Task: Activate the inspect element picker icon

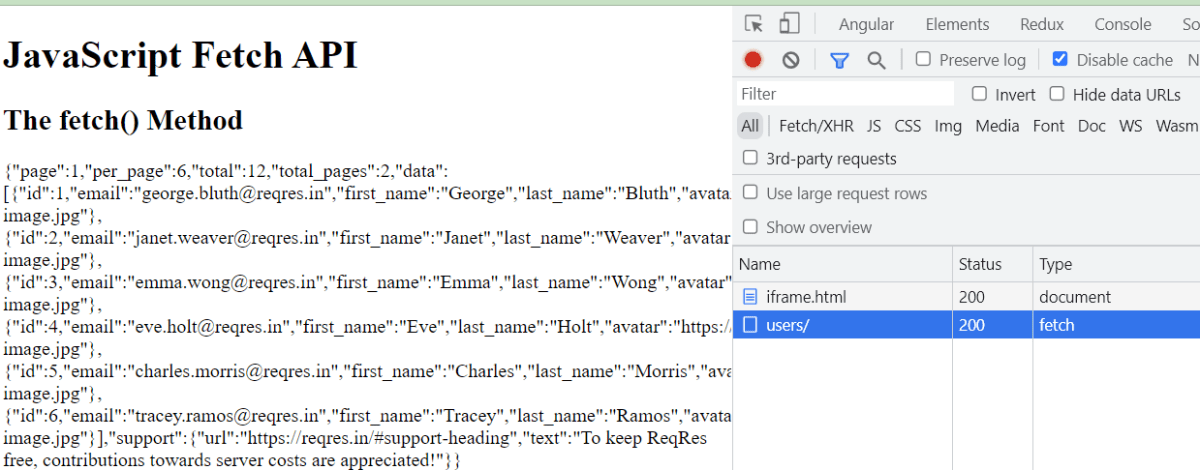Action: pos(754,24)
